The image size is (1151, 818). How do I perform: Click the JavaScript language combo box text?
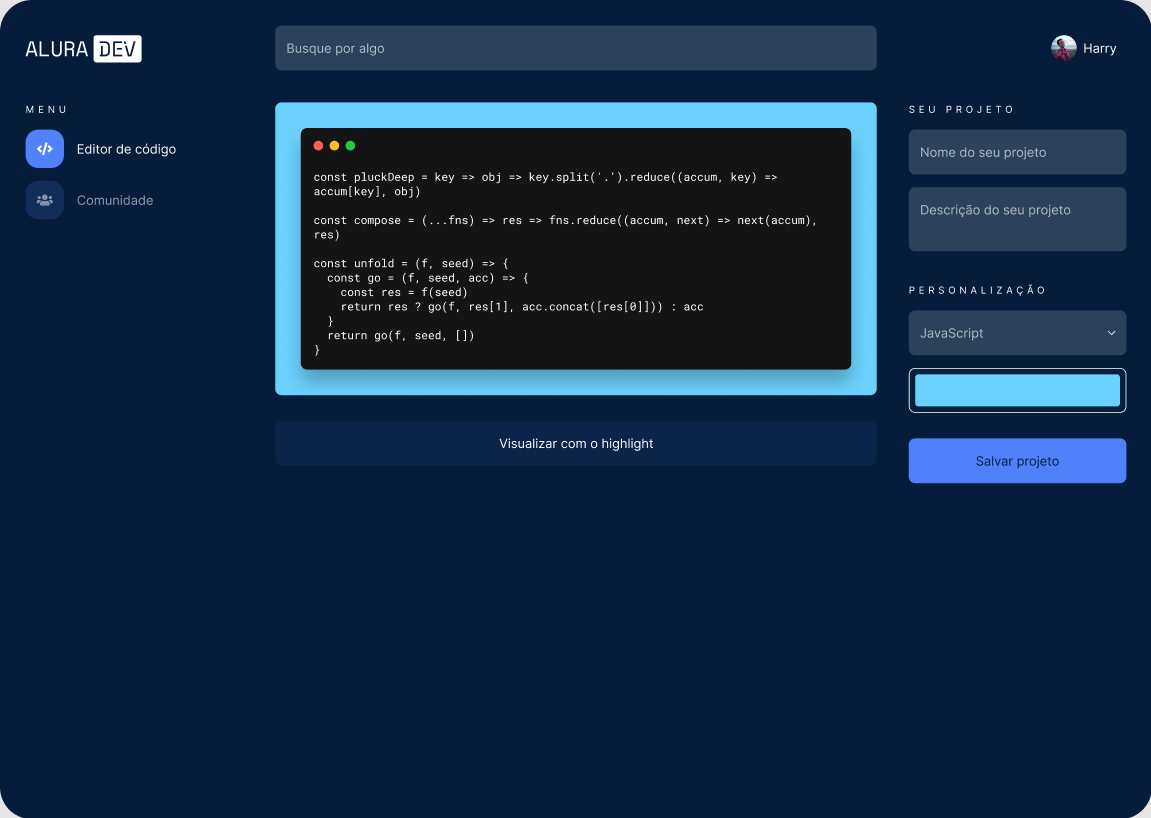click(951, 333)
